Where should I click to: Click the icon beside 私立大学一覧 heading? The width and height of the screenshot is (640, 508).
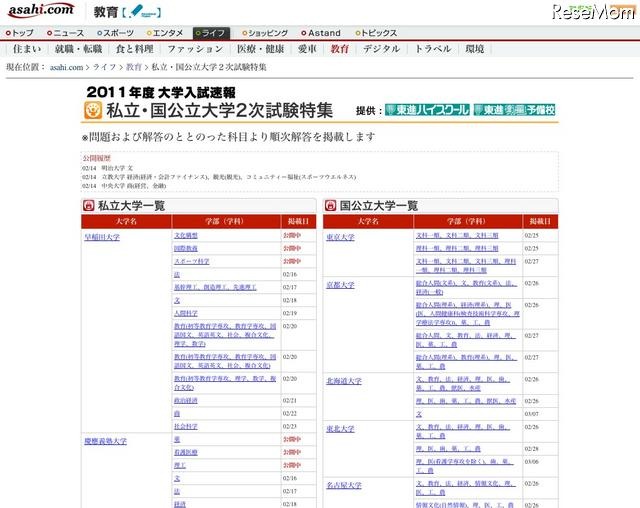[x=89, y=205]
